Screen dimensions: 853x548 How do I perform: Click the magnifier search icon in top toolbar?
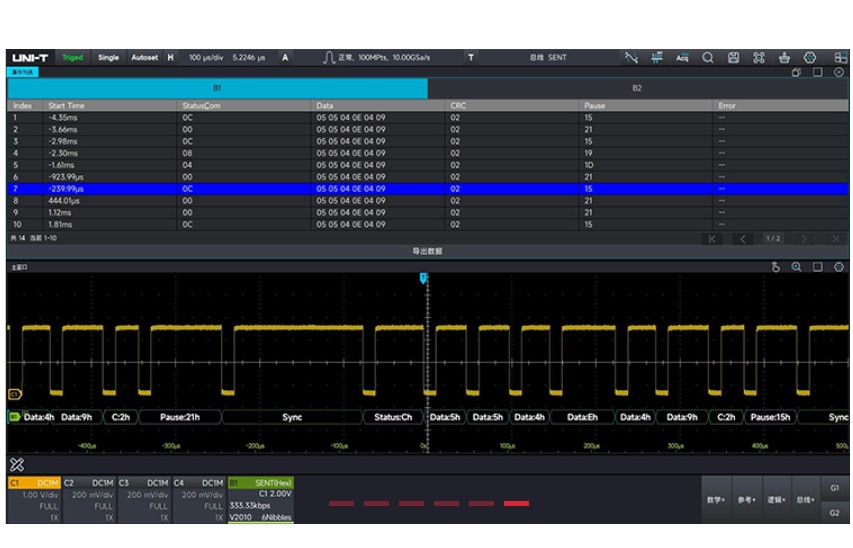pos(708,58)
